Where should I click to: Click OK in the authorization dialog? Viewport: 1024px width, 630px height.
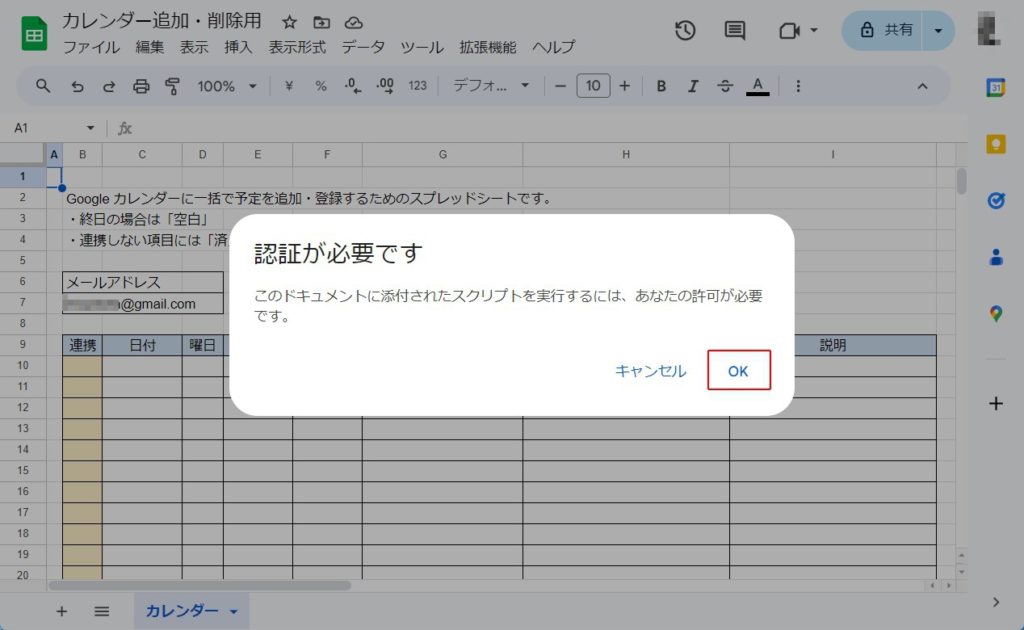pos(738,371)
